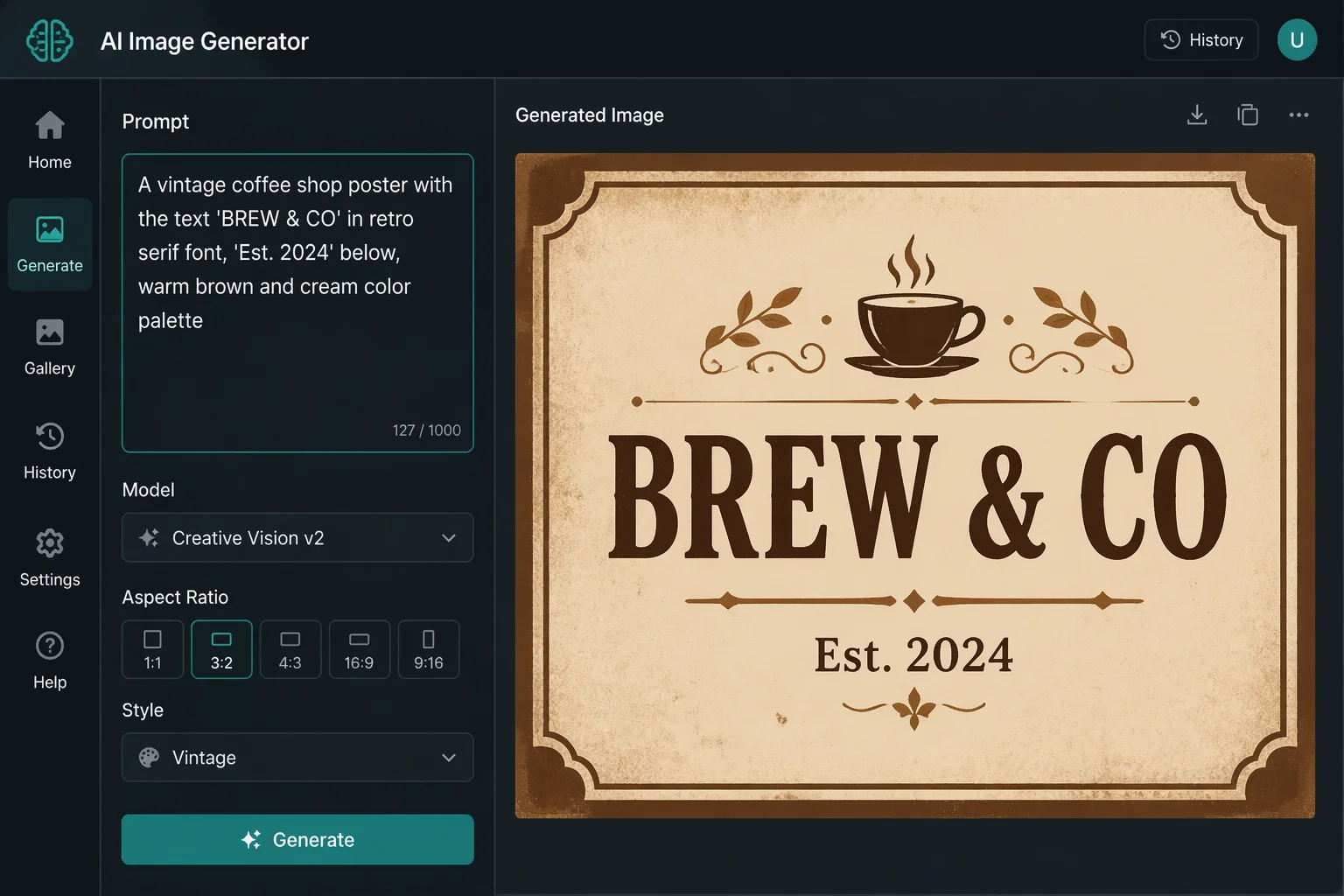Click the brain logo icon
This screenshot has width=1344, height=896.
coord(49,40)
